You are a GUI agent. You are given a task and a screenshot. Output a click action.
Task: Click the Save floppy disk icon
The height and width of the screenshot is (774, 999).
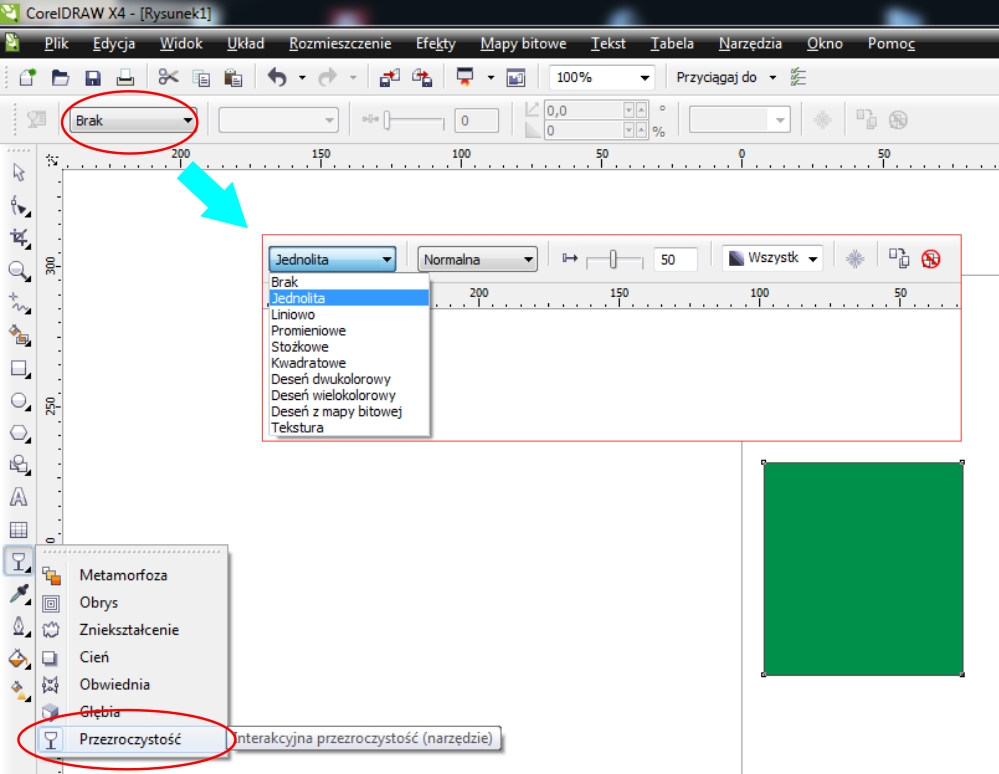pos(93,78)
